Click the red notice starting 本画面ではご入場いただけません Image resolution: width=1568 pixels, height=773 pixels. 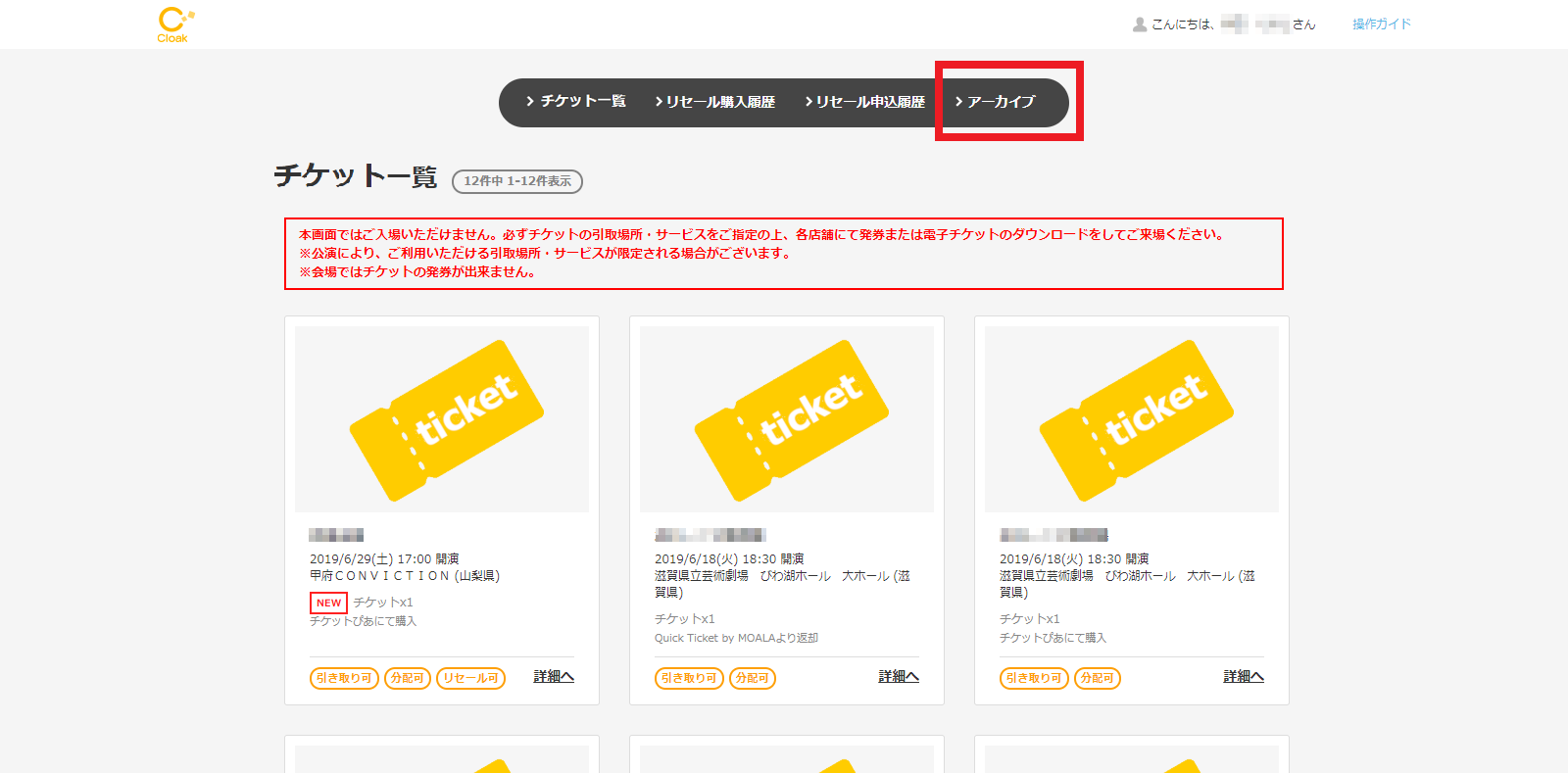[x=784, y=254]
